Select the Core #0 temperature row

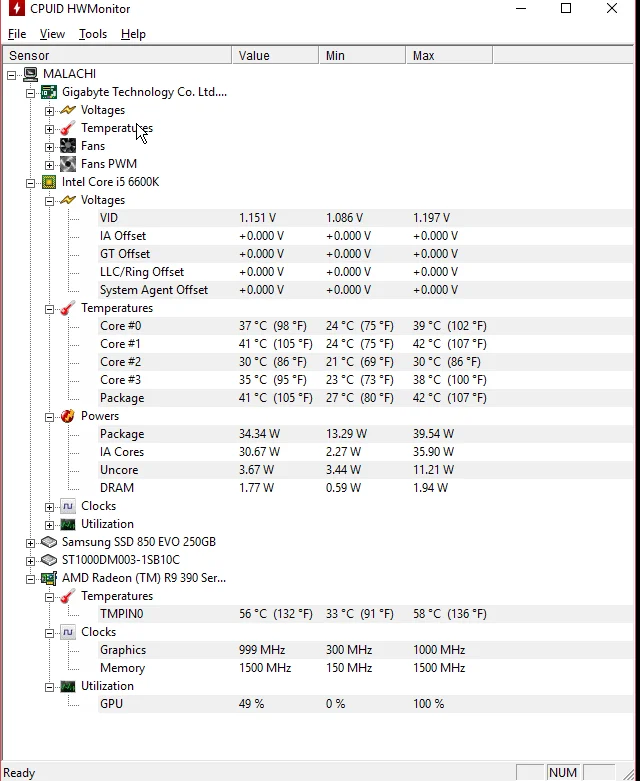pyautogui.click(x=365, y=326)
